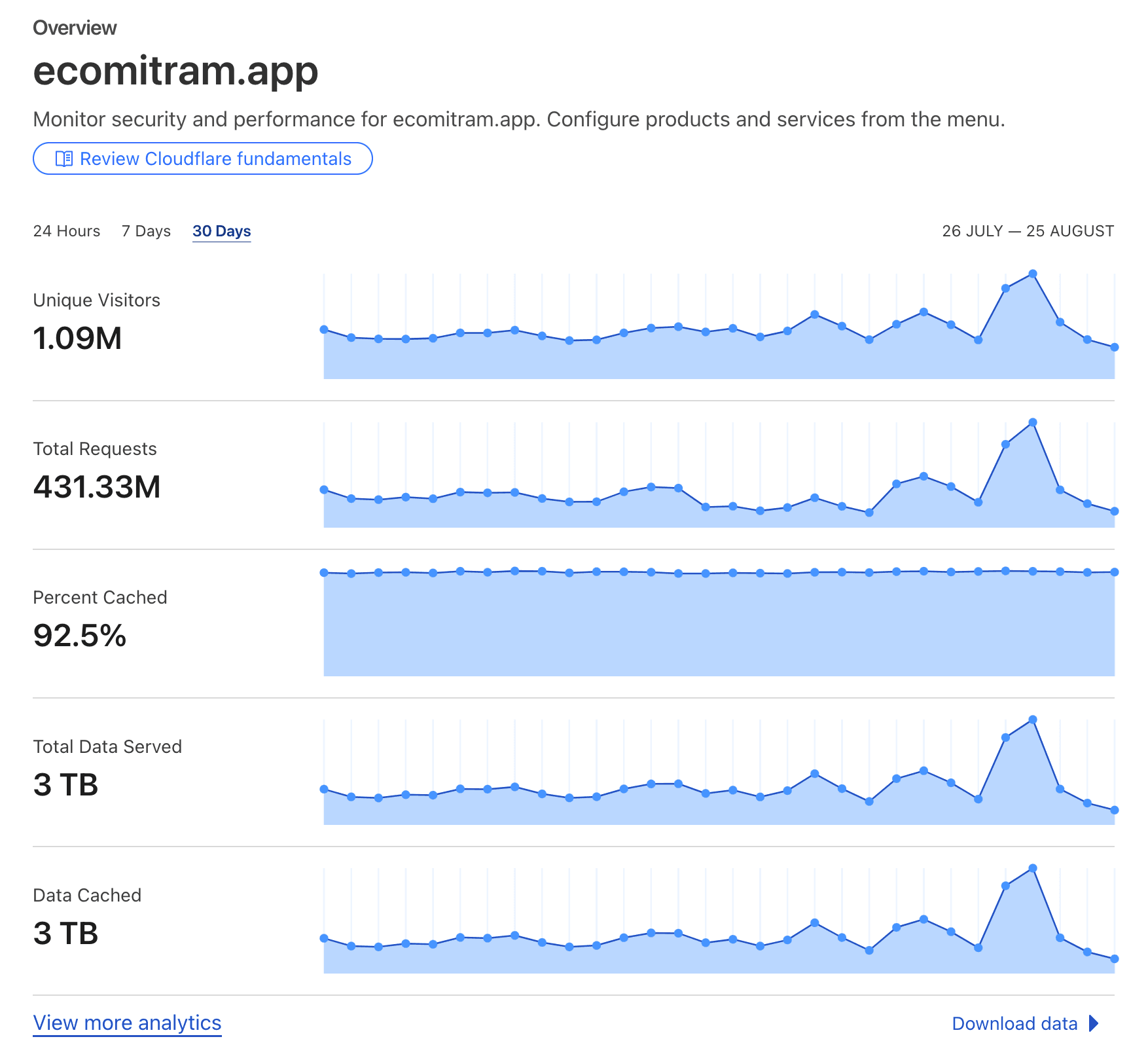Screen dimensions: 1148x1058
Task: Click the book icon in Cloudflare fundamentals button
Action: 64,159
